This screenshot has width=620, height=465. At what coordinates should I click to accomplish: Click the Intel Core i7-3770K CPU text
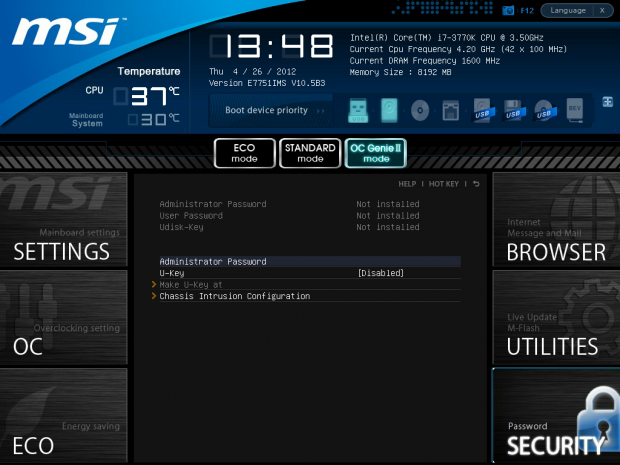click(x=446, y=38)
